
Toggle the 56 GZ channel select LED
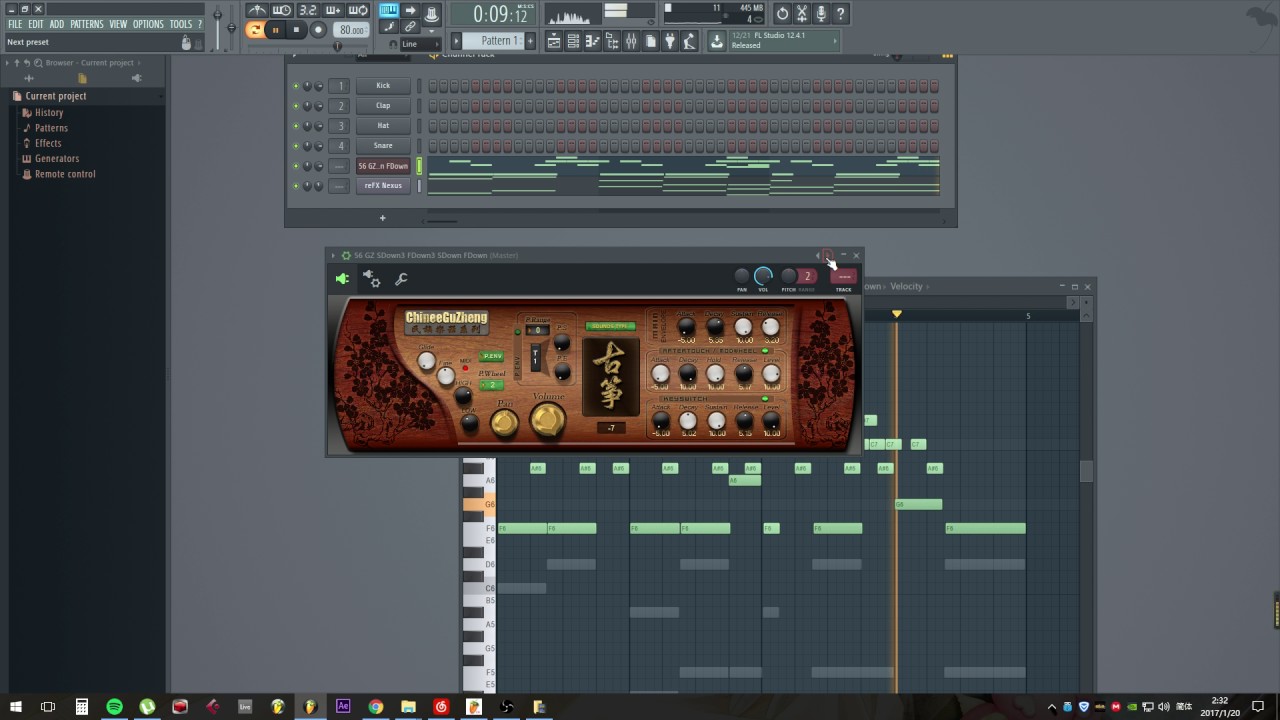pyautogui.click(x=420, y=166)
